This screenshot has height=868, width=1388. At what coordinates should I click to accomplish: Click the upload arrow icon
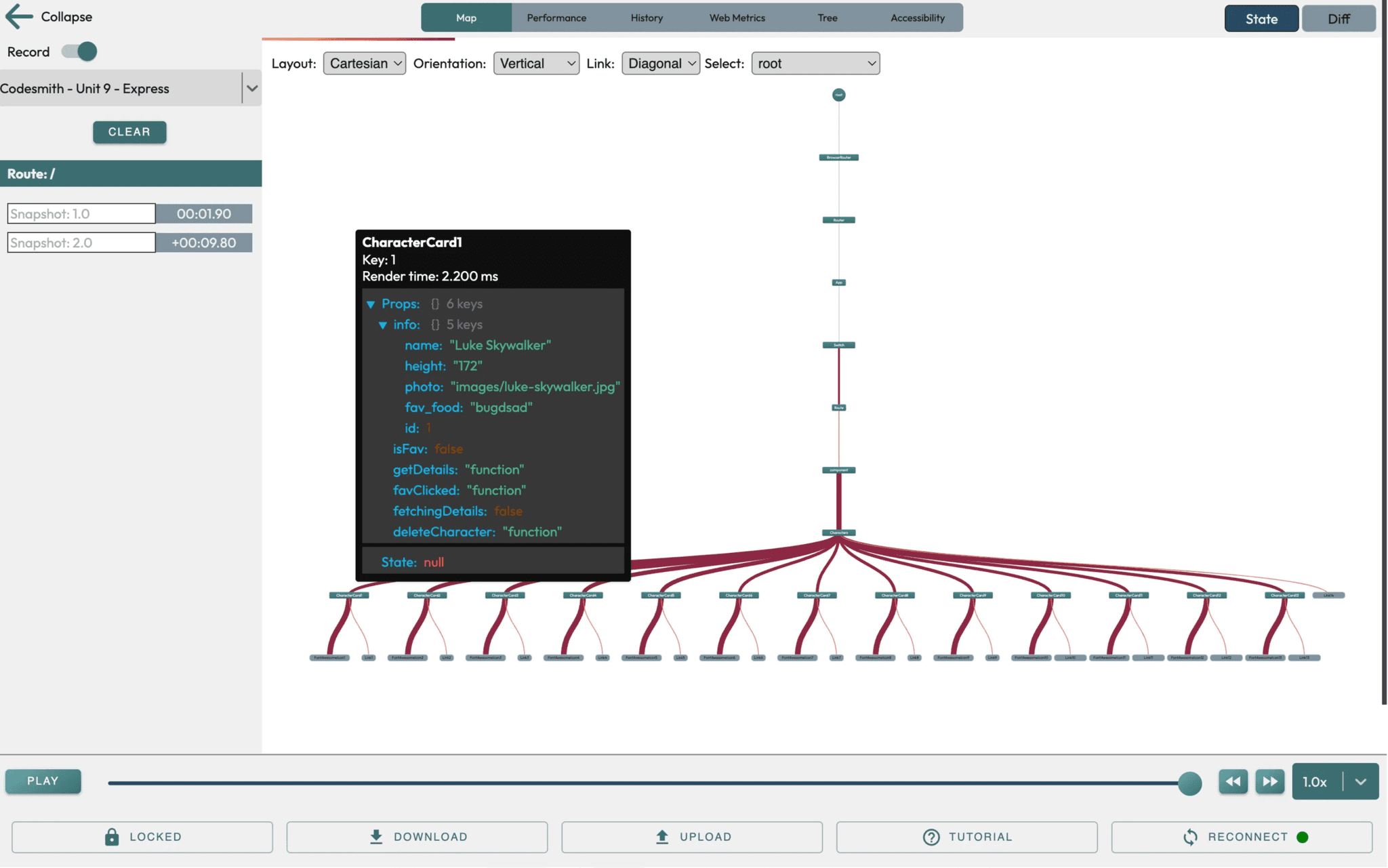662,837
